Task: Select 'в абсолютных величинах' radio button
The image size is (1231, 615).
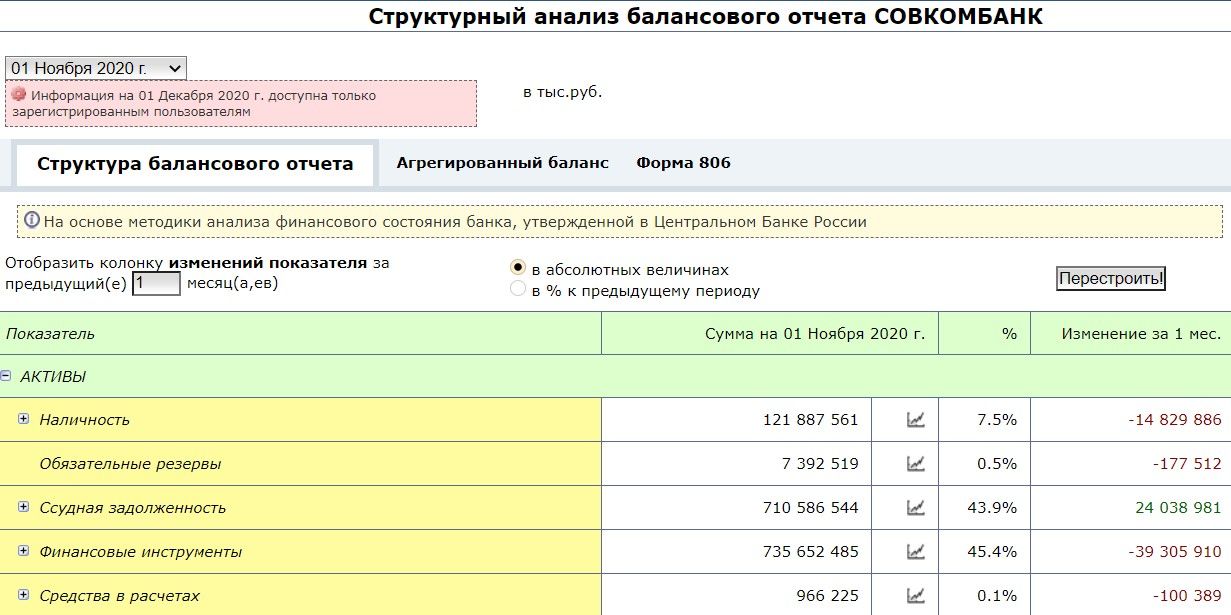Action: pos(518,268)
